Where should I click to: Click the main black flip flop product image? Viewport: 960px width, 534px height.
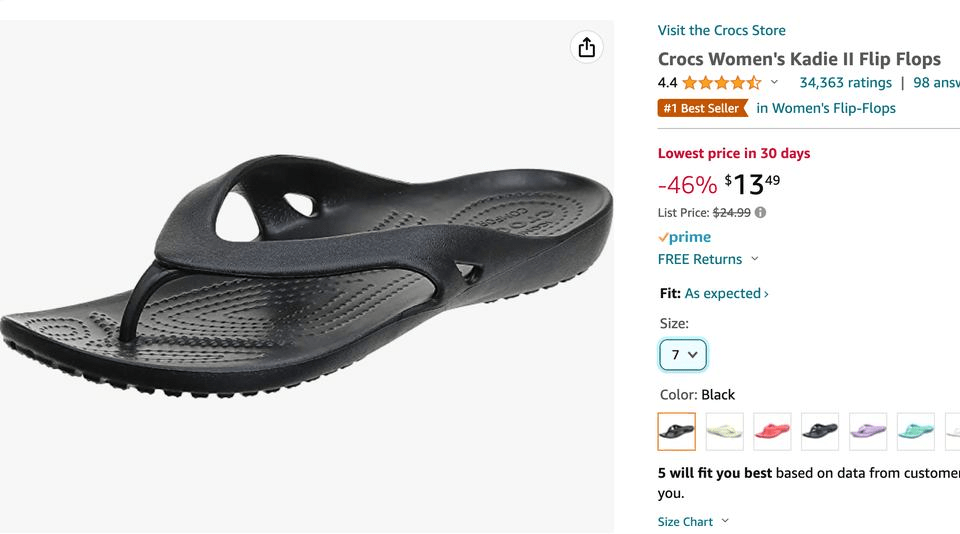(307, 275)
